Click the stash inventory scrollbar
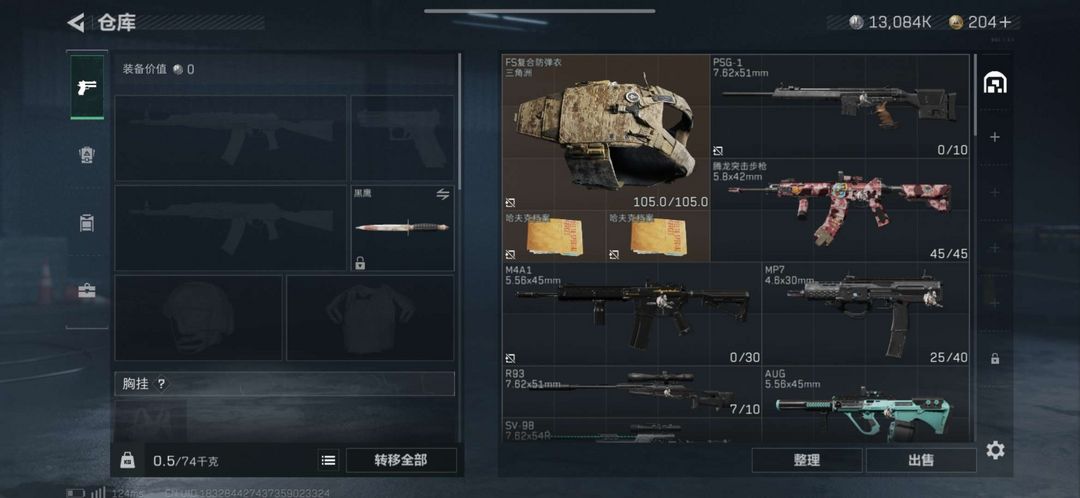 tap(975, 95)
